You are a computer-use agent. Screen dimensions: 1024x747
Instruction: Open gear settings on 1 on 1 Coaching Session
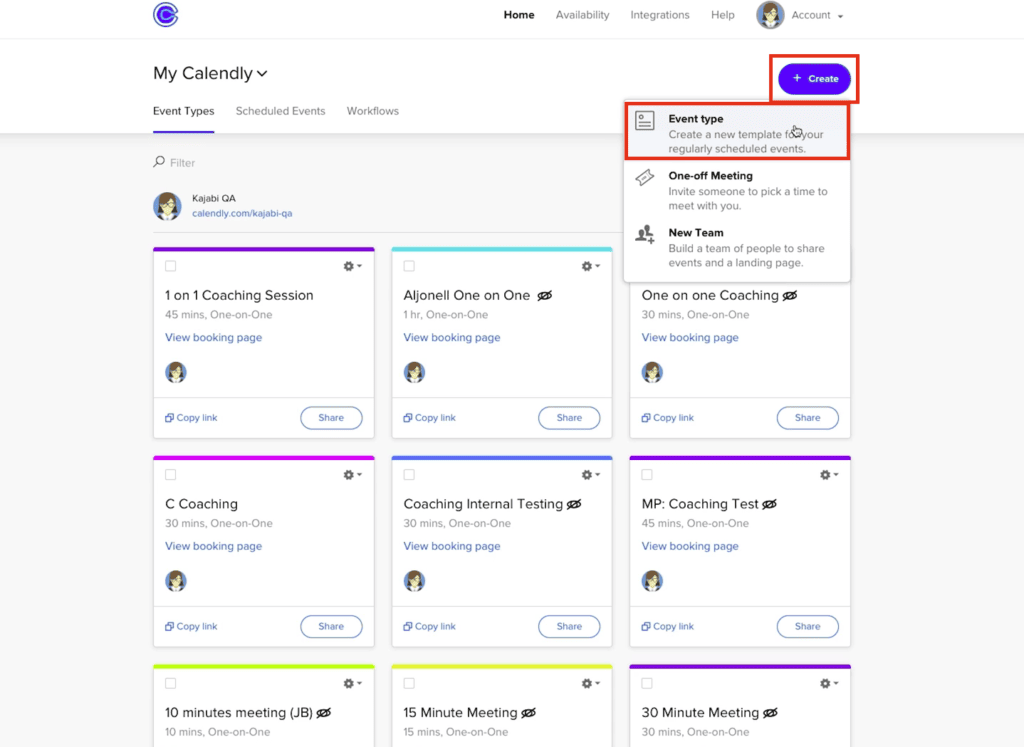[x=353, y=266]
